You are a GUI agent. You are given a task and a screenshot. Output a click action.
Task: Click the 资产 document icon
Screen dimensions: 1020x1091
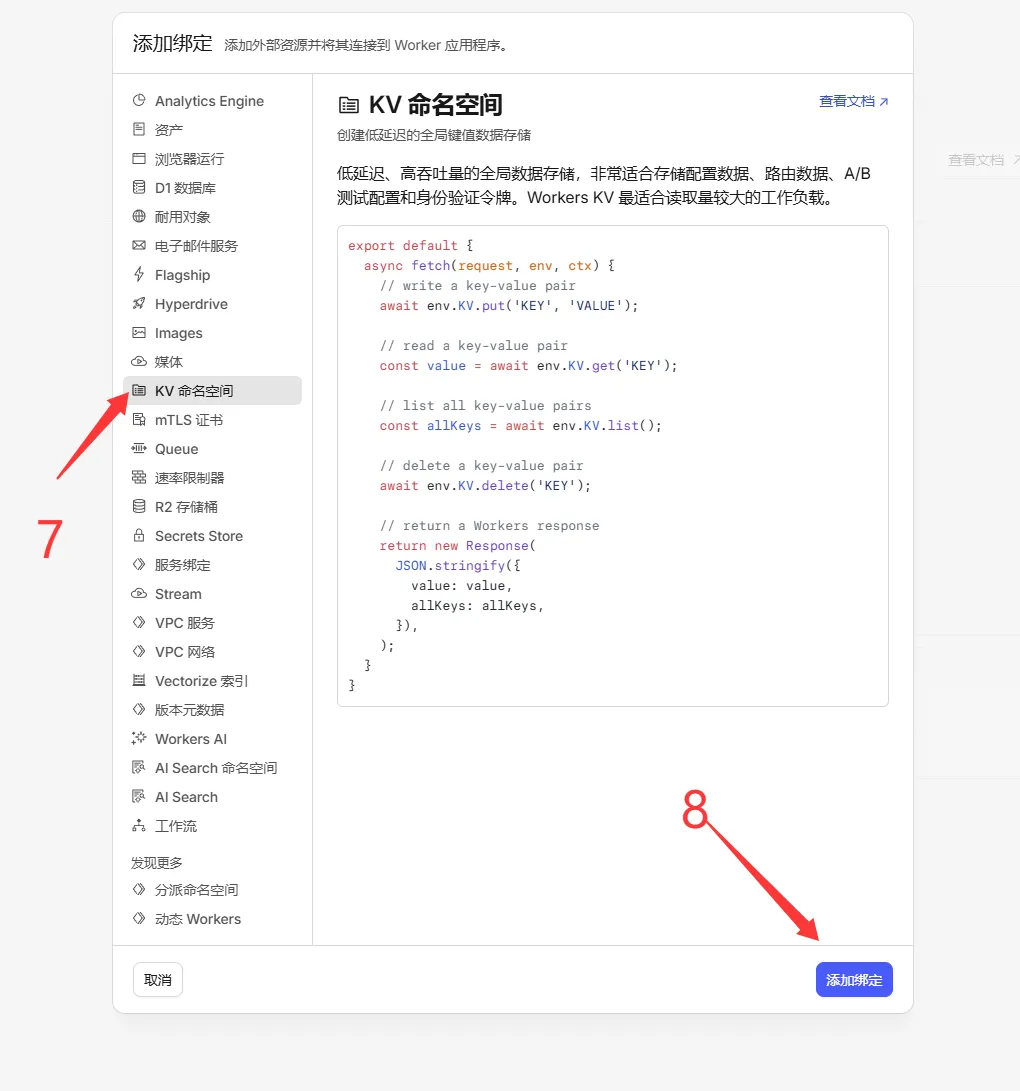[139, 129]
